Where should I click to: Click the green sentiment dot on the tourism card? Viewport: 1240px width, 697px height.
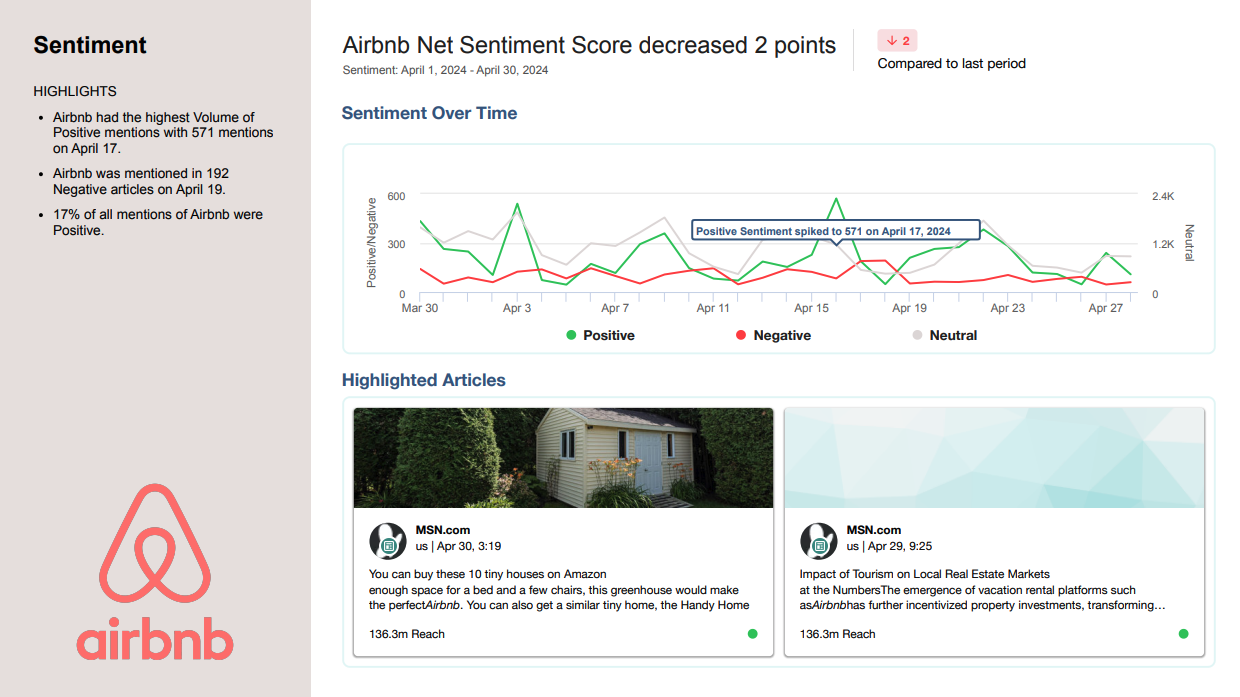[1183, 634]
